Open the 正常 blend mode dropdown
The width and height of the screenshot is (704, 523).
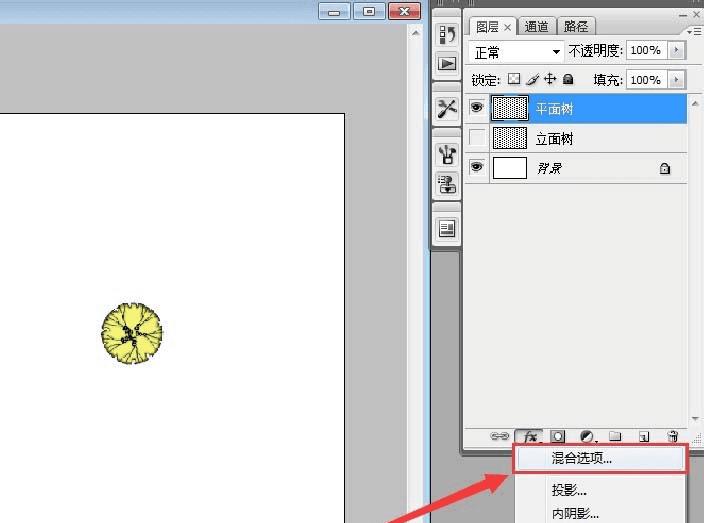click(x=516, y=52)
